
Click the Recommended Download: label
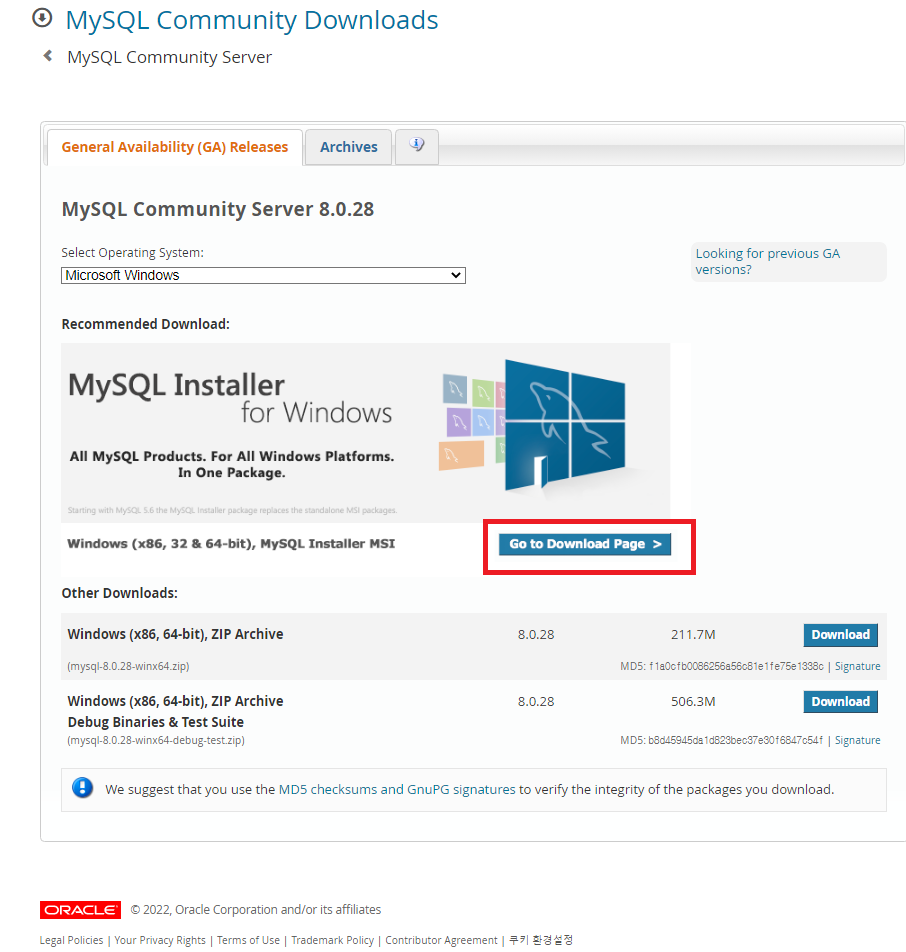[146, 324]
